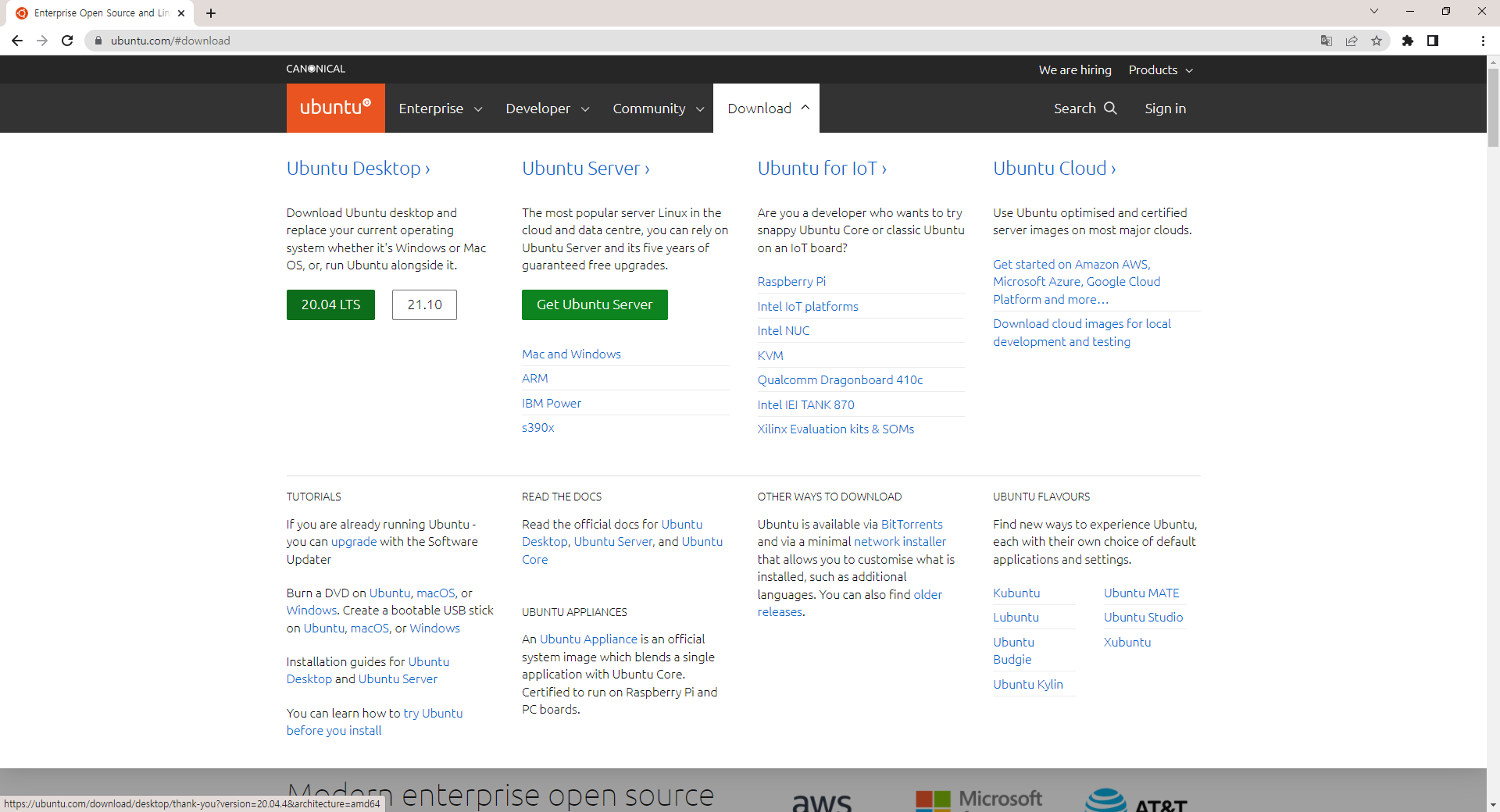Viewport: 1500px width, 812px height.
Task: Open Chrome three-dot menu
Action: (1483, 41)
